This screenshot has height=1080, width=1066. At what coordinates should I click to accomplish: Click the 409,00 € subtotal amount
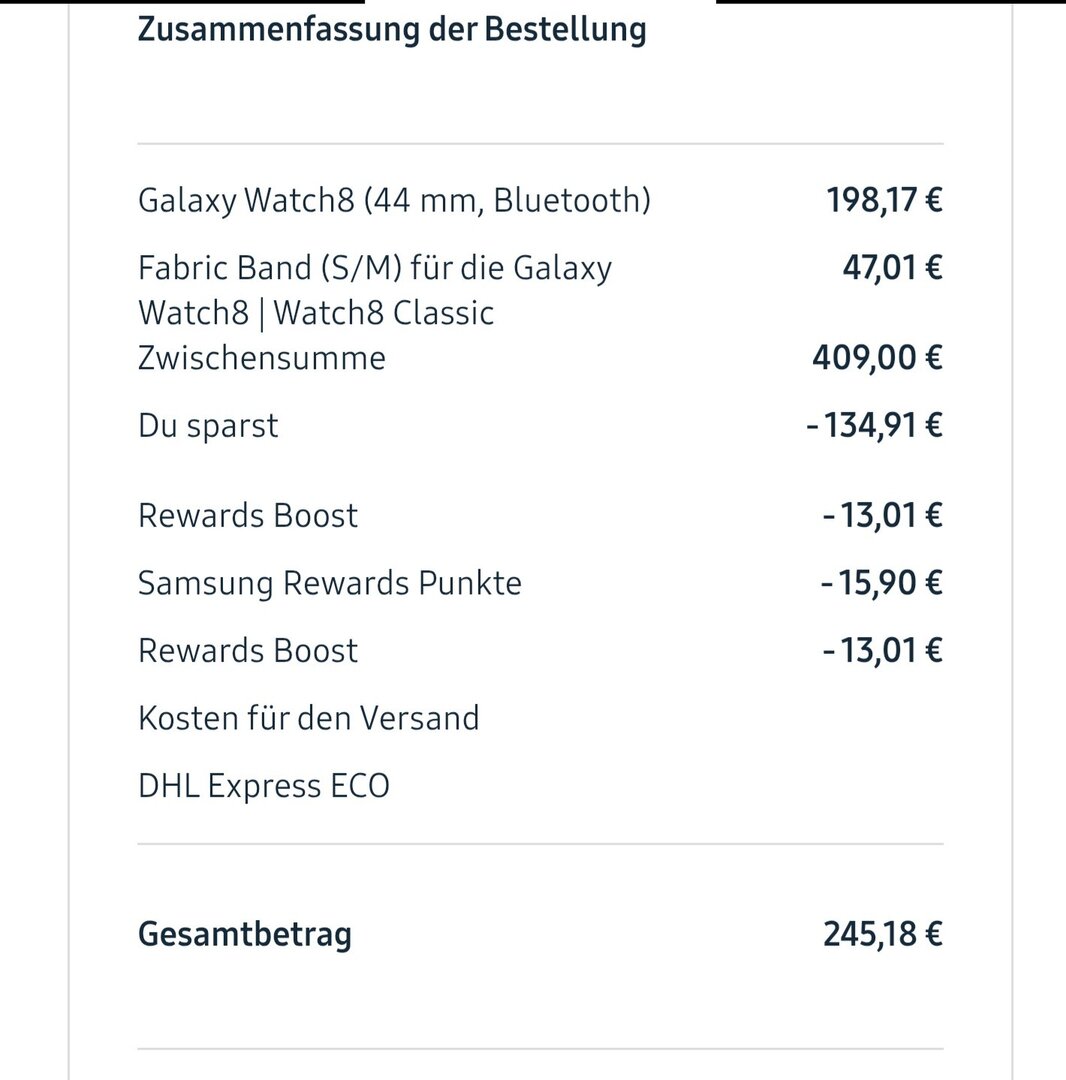point(877,358)
